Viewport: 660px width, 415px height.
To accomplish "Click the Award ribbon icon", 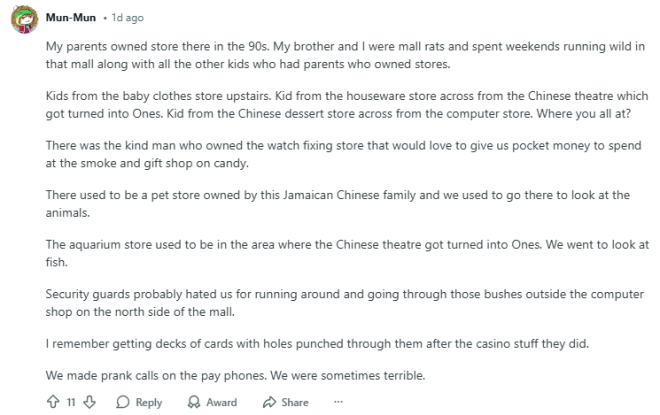I will tap(192, 402).
